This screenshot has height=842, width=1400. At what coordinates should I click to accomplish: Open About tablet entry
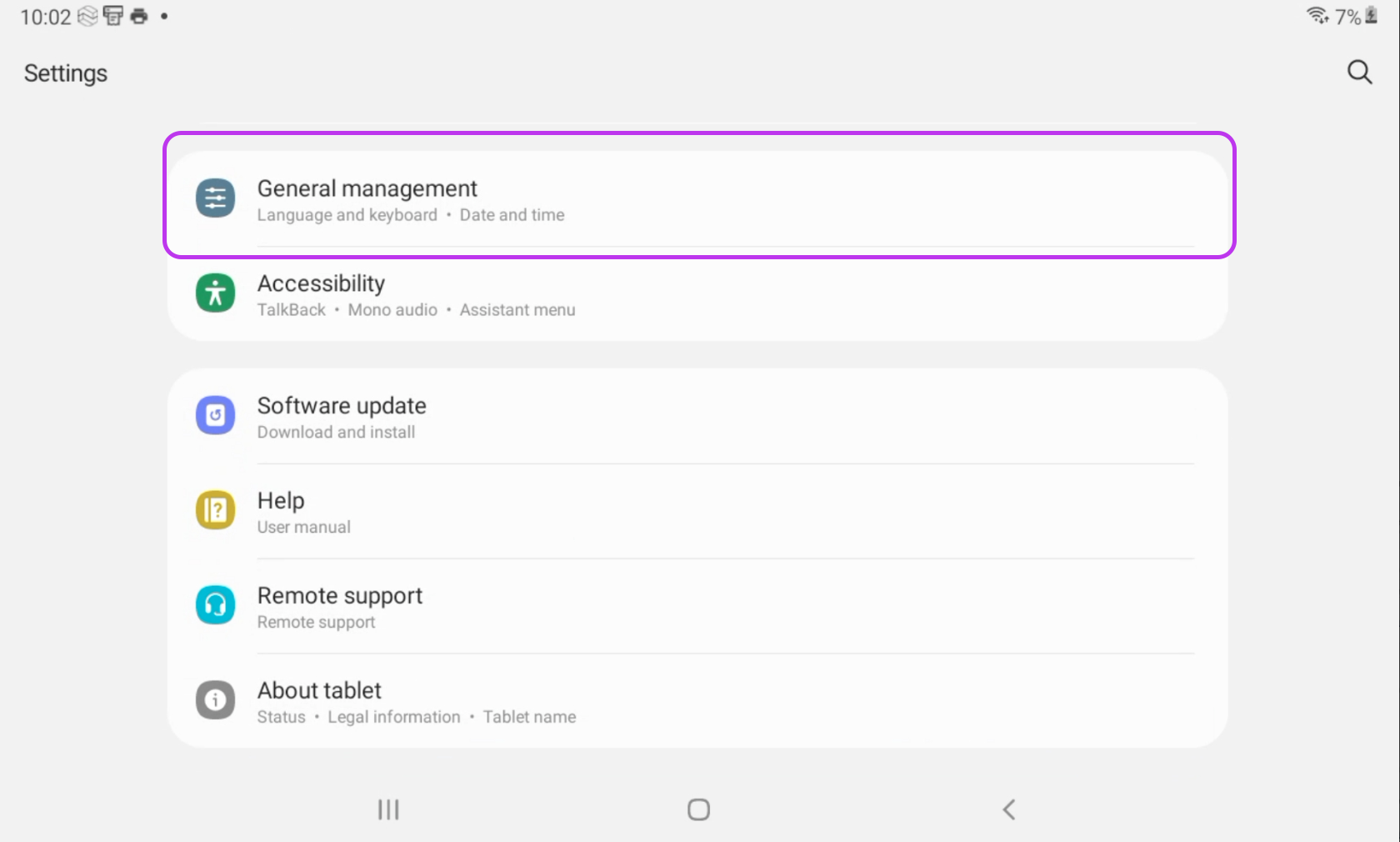coord(319,691)
